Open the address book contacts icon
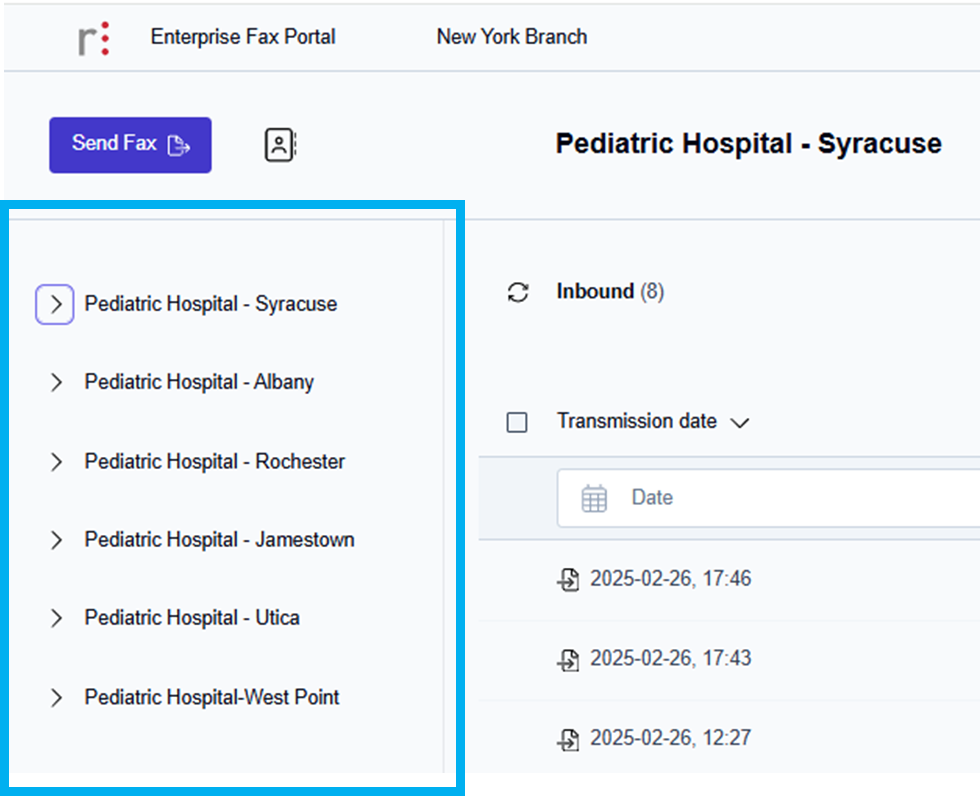This screenshot has width=980, height=796. (280, 145)
